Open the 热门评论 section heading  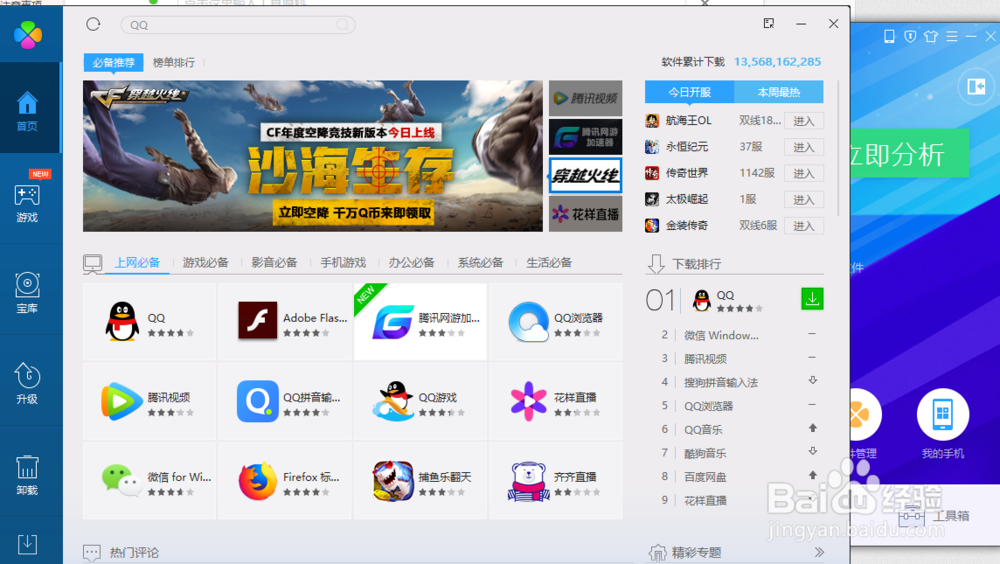click(134, 553)
